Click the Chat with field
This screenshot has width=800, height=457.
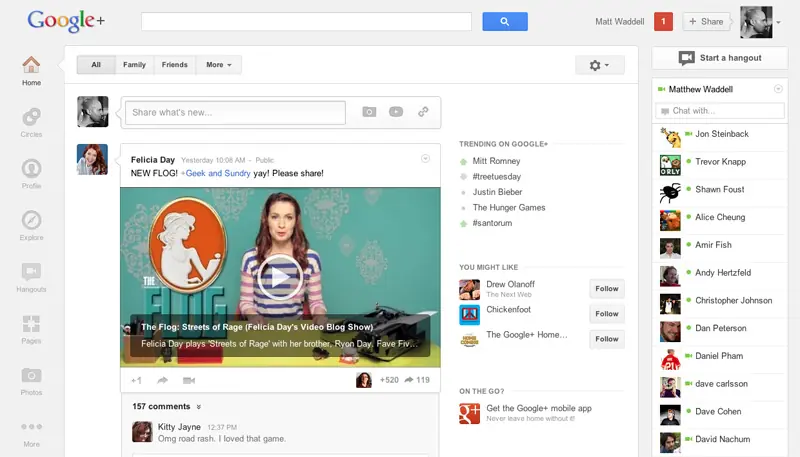pyautogui.click(x=720, y=111)
